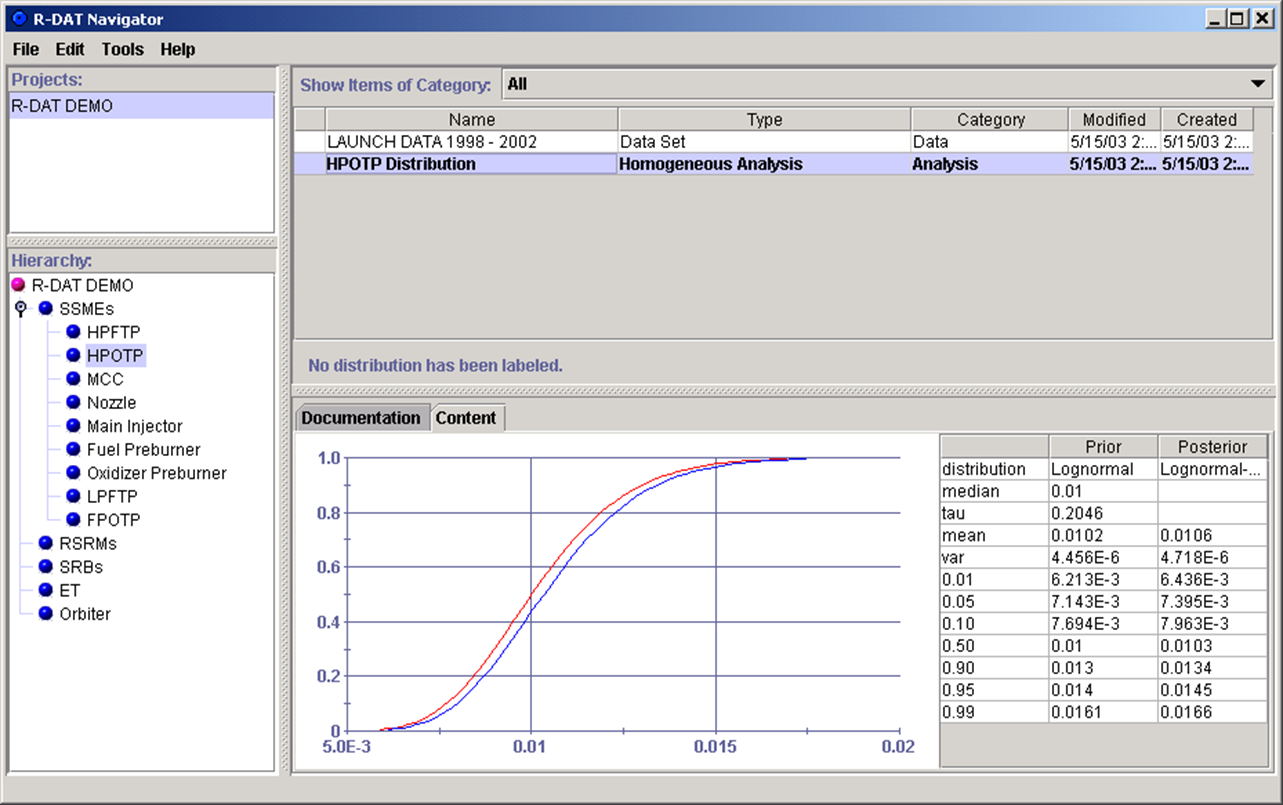The height and width of the screenshot is (805, 1283).
Task: Switch to the Documentation tab
Action: click(x=361, y=417)
